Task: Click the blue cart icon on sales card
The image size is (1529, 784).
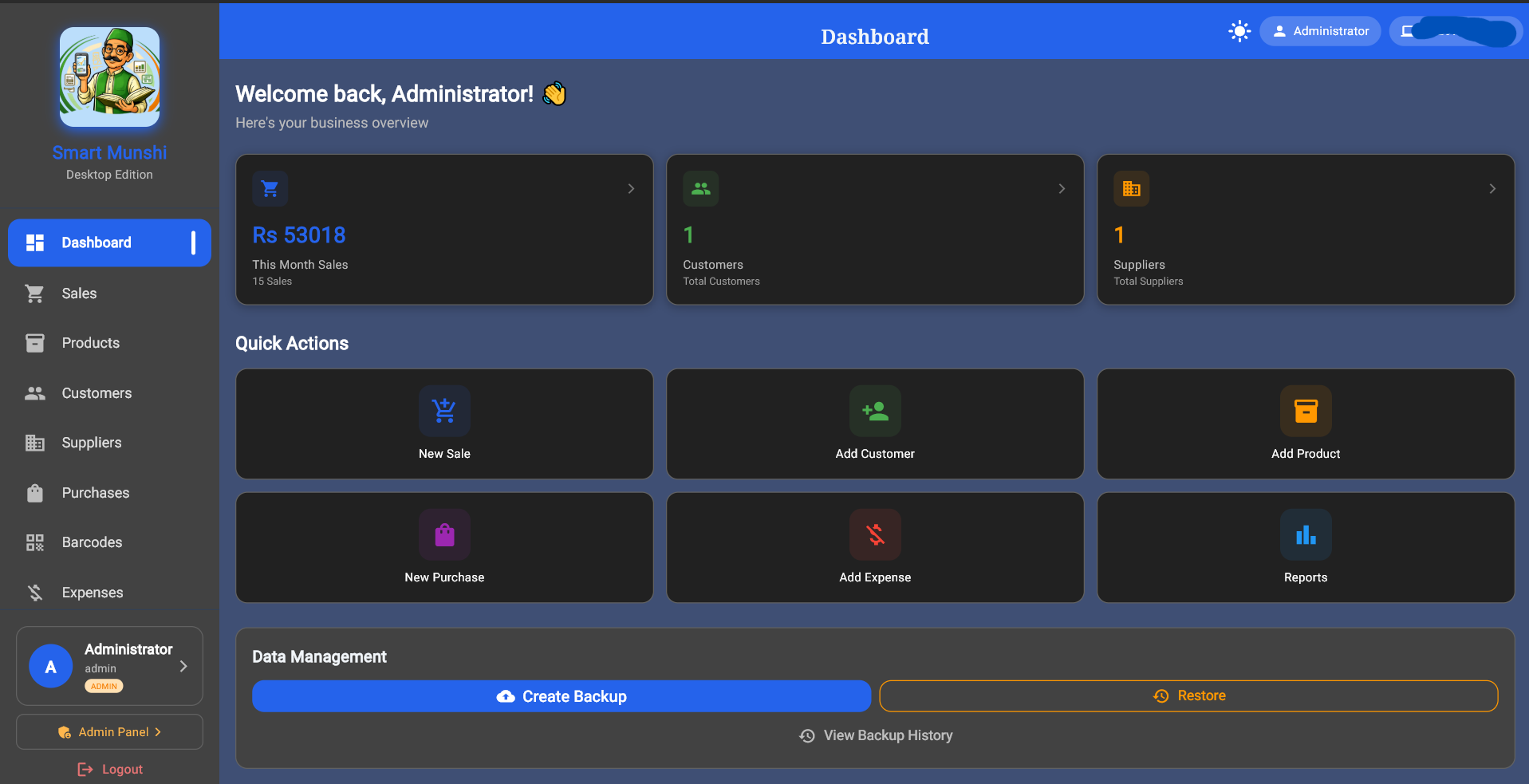Action: tap(270, 189)
